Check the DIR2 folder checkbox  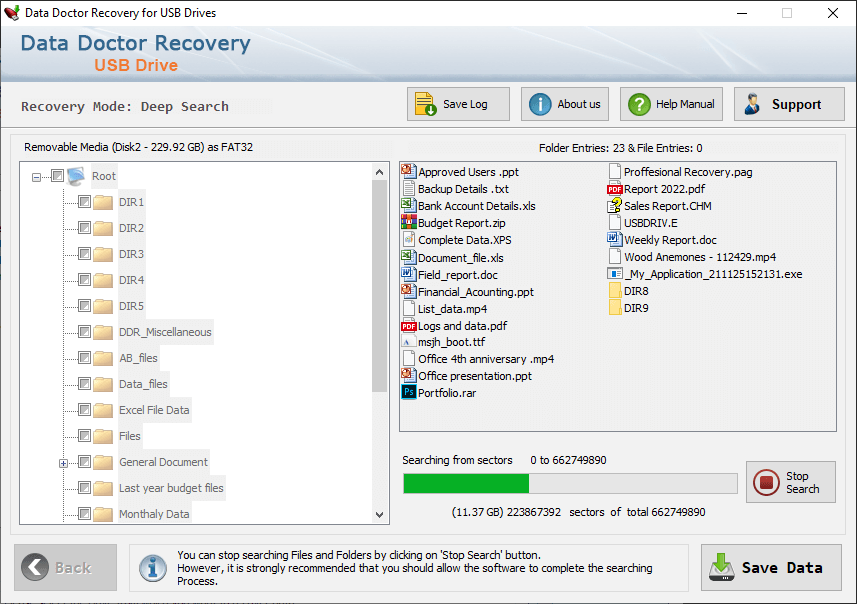[84, 227]
